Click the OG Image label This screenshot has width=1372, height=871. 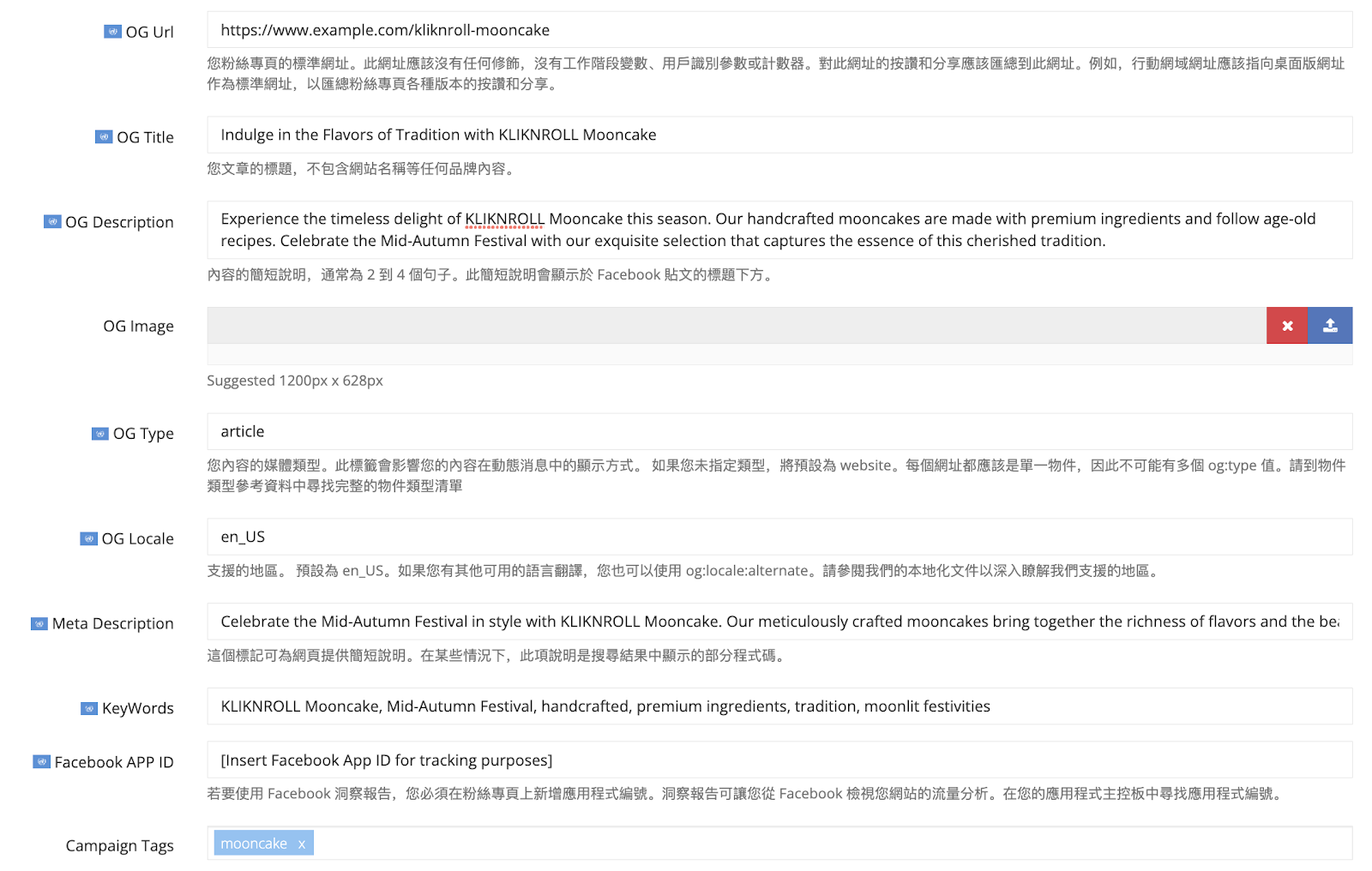(x=139, y=326)
